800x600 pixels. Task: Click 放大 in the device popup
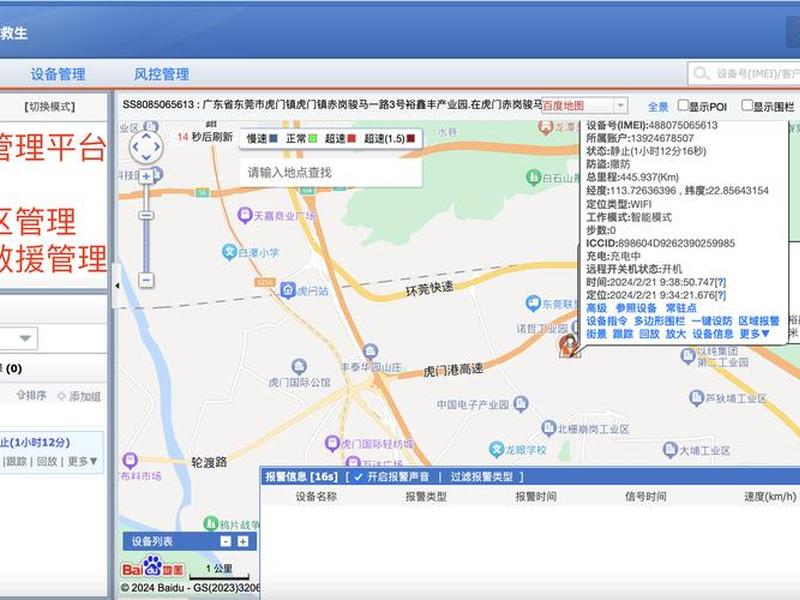coord(676,334)
